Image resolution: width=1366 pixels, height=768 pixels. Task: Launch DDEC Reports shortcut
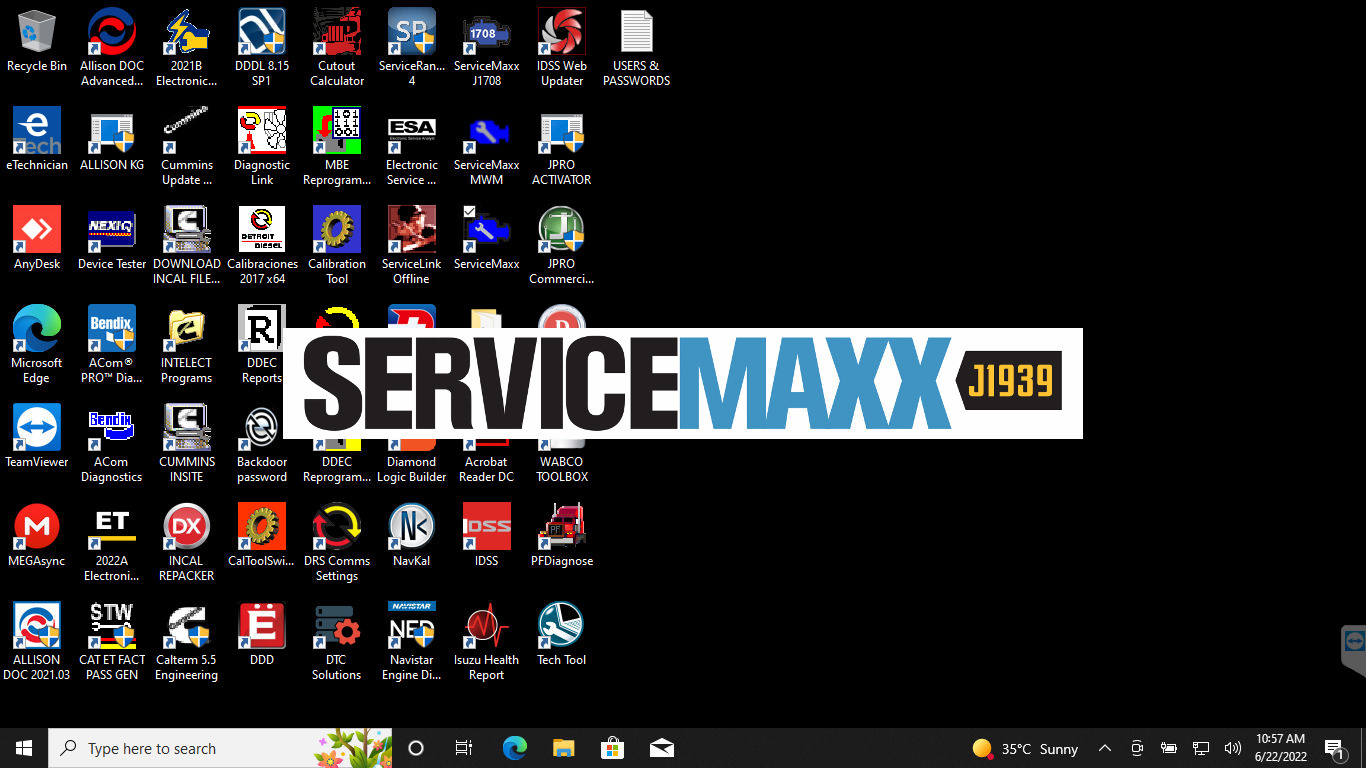point(262,344)
